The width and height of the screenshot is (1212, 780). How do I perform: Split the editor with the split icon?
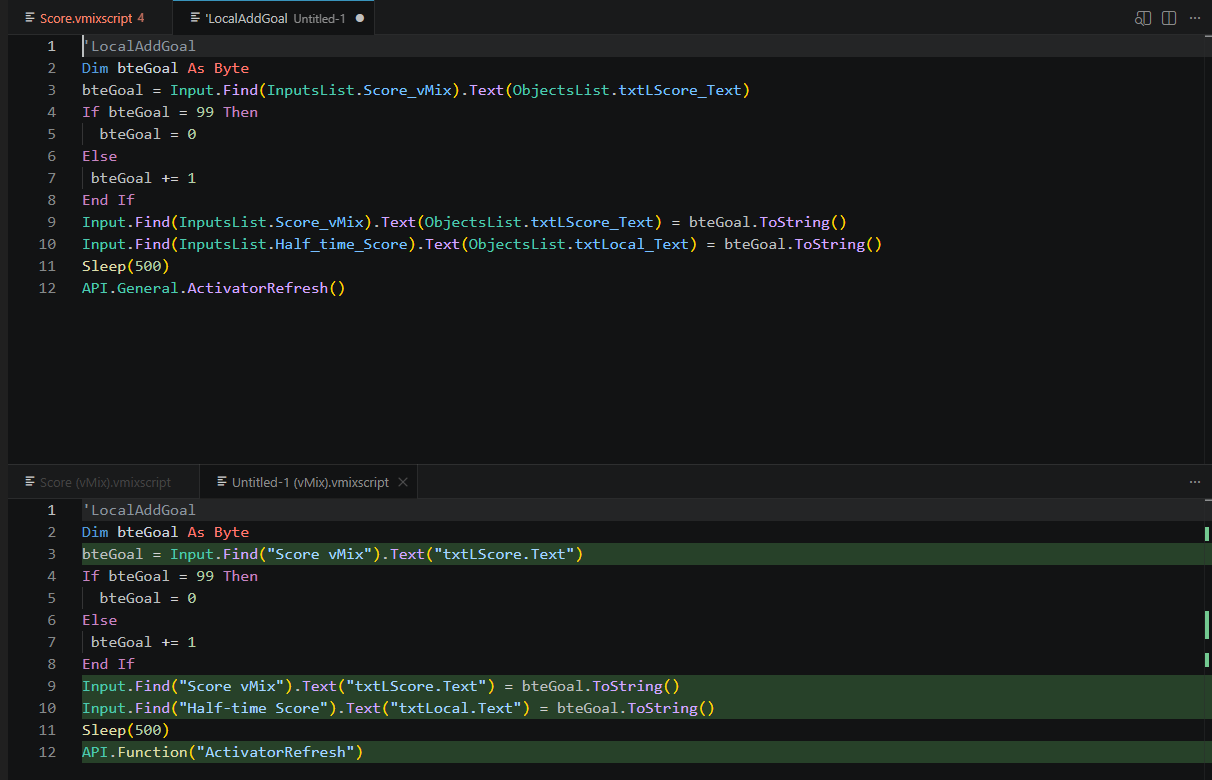tap(1169, 18)
